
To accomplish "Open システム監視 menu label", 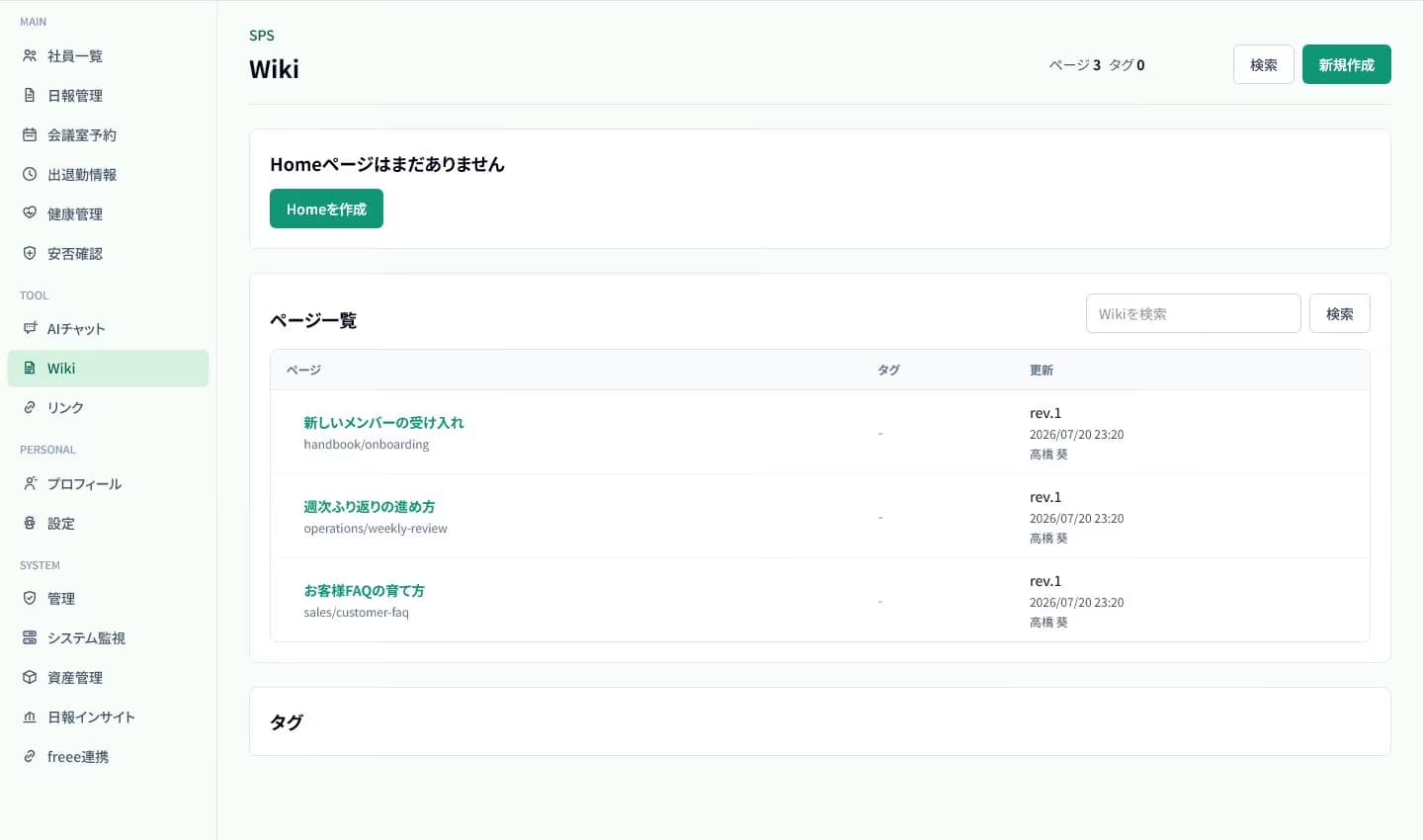I will 86,638.
